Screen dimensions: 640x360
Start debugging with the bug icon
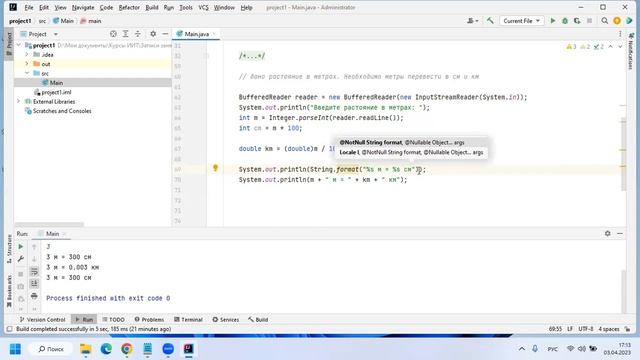click(565, 20)
